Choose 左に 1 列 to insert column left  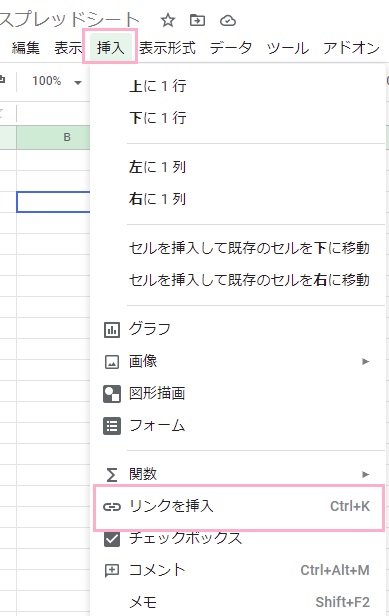click(x=237, y=167)
